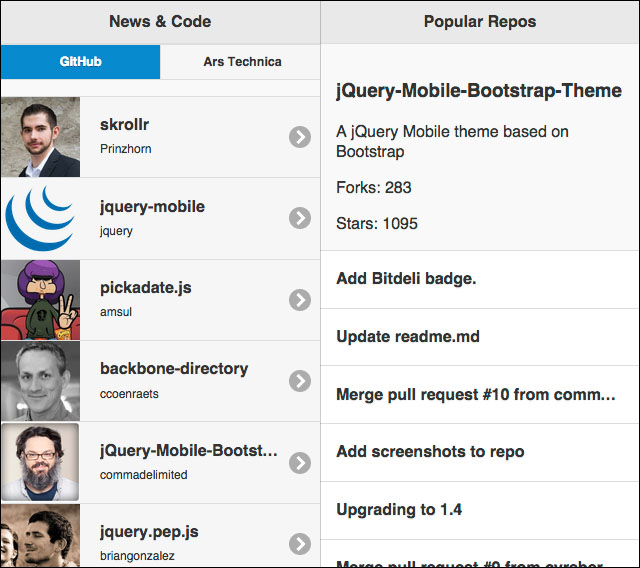Open the chevron arrow for backbone-directory
The height and width of the screenshot is (568, 640).
[300, 381]
